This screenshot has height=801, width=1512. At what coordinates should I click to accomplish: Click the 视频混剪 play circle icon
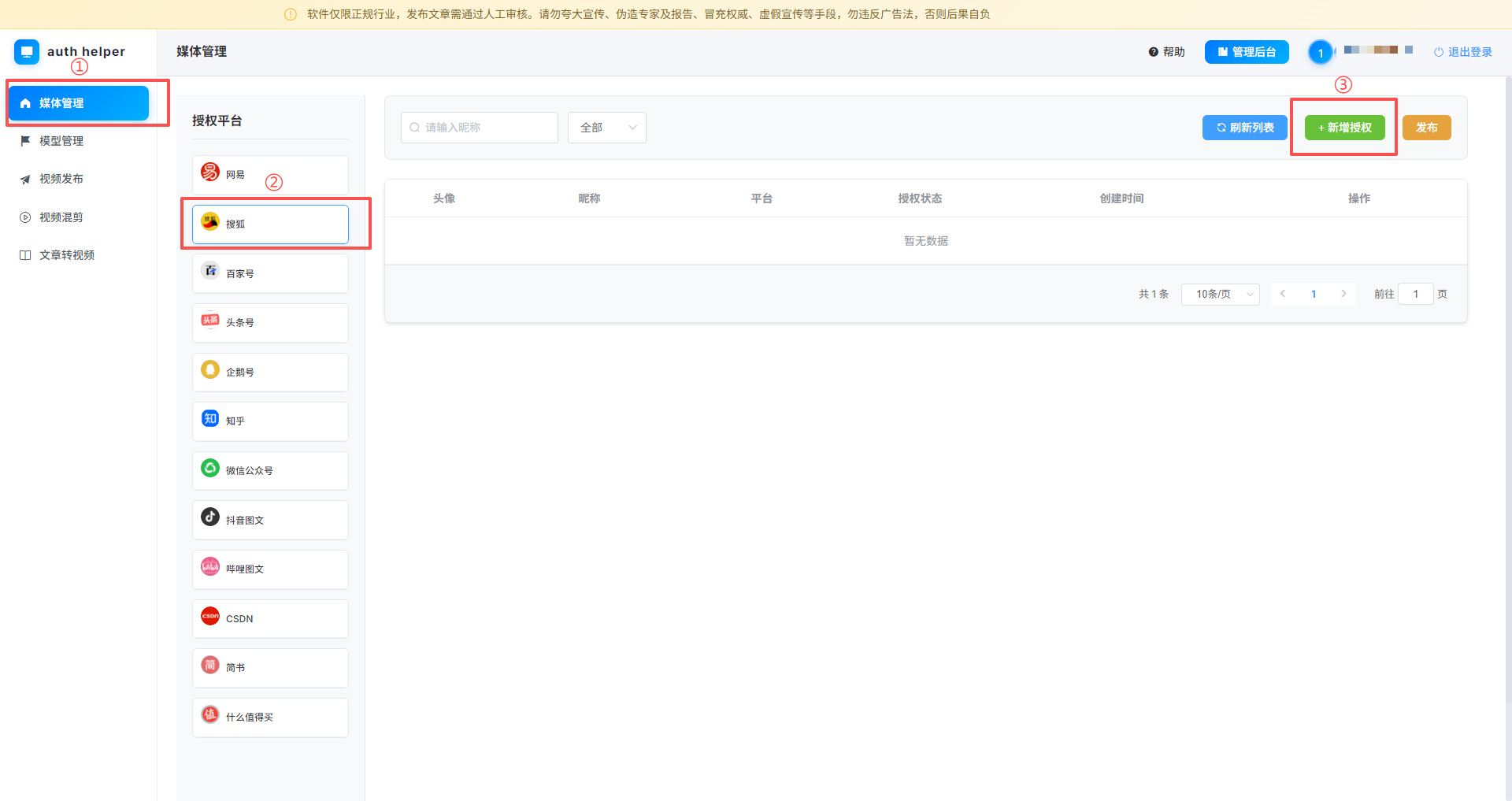[25, 217]
